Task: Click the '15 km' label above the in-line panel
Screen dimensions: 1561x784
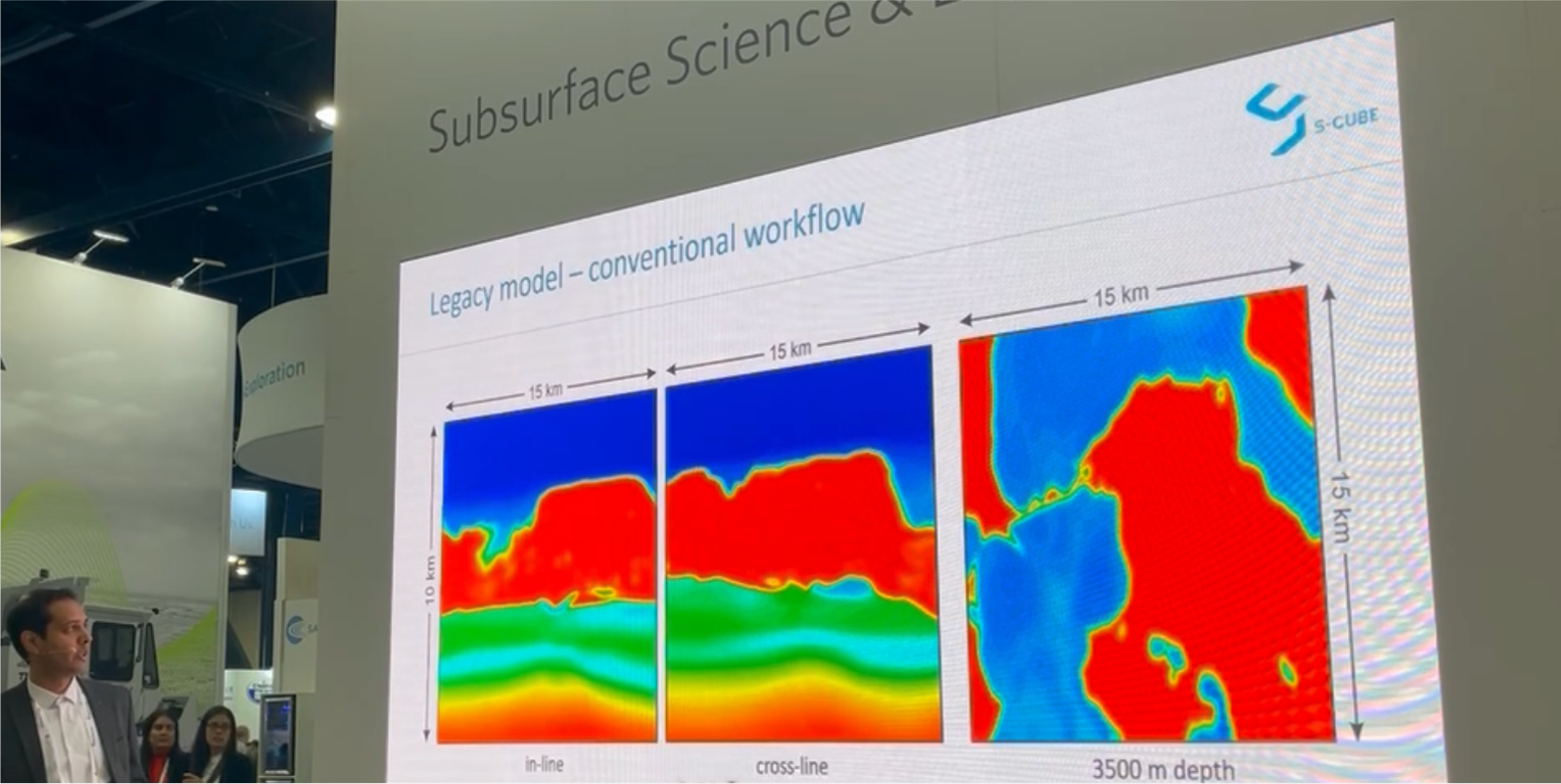Action: [x=545, y=391]
